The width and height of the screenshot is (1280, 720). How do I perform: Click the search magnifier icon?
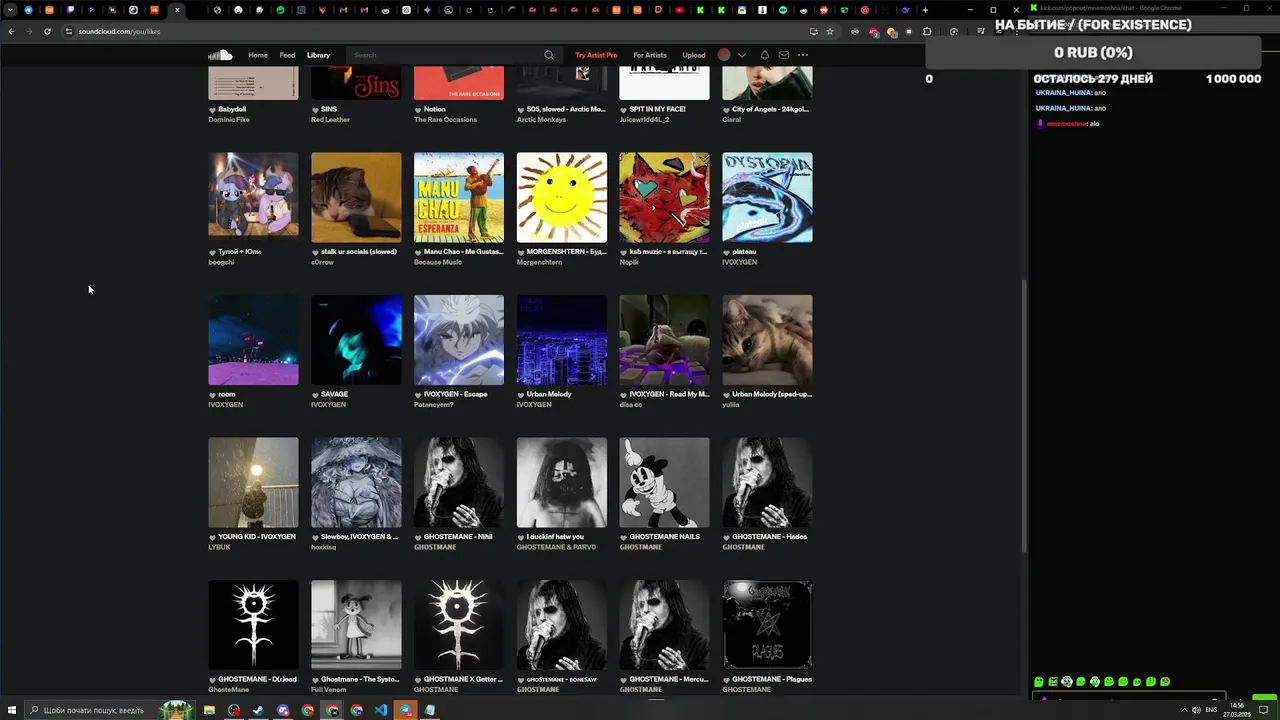click(x=549, y=55)
